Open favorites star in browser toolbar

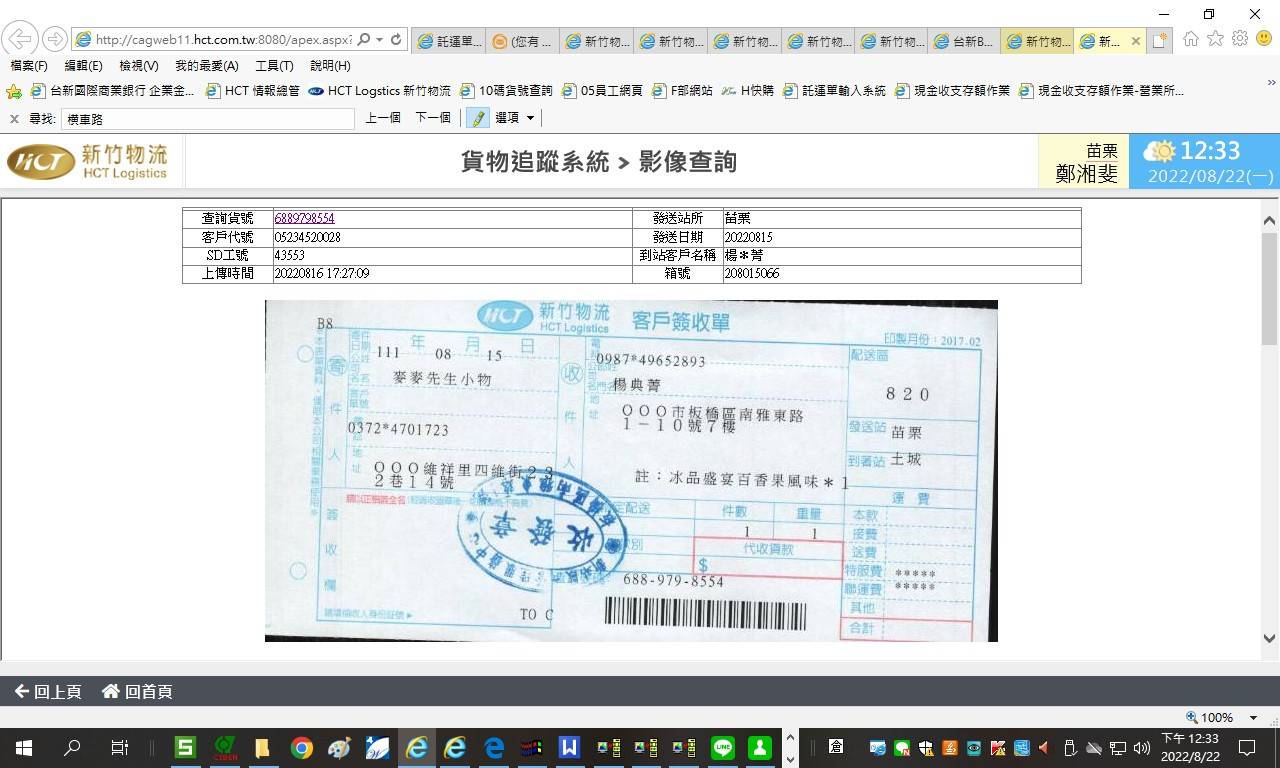pos(1215,39)
